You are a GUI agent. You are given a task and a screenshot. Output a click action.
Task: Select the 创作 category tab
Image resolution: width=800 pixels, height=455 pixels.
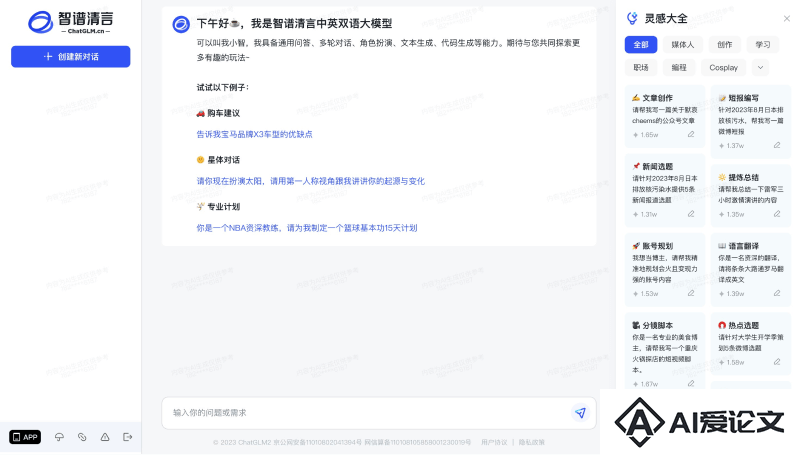tap(724, 44)
